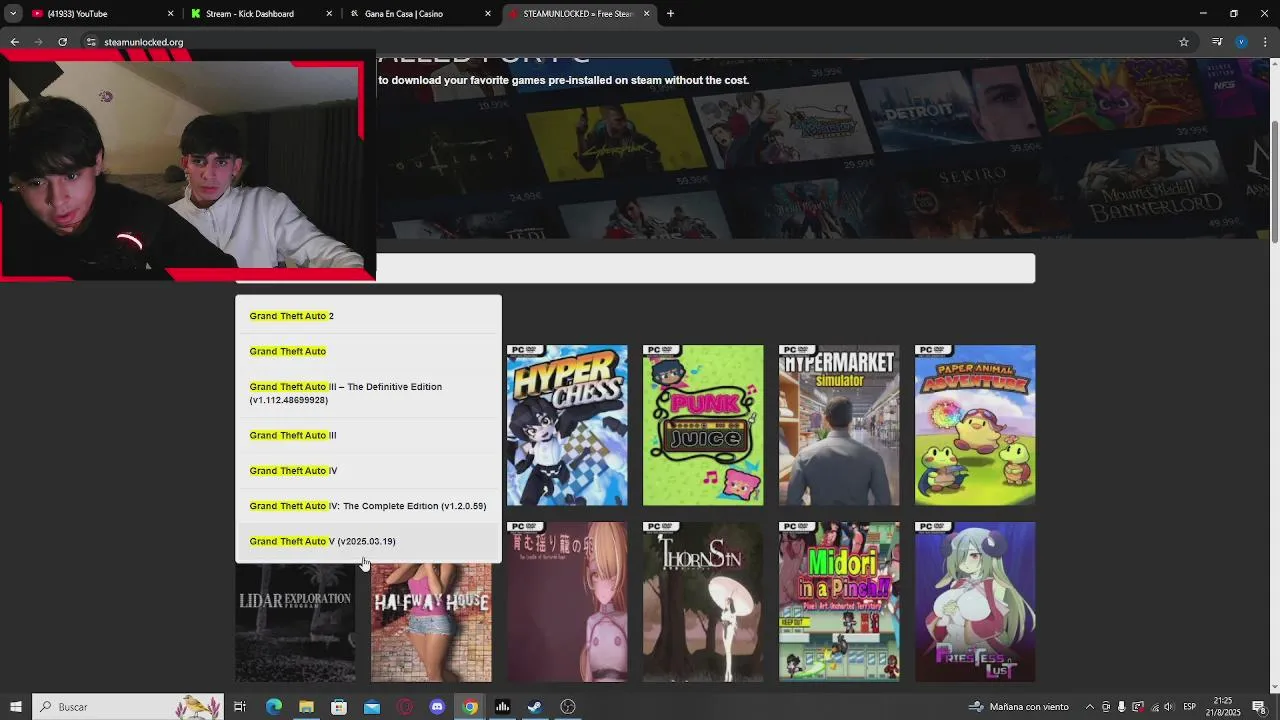Bookmark this page with star icon
This screenshot has width=1280, height=720.
tap(1184, 42)
